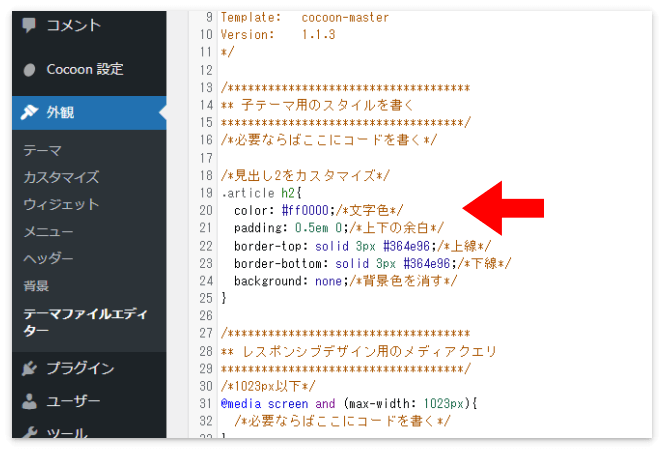Click the line 16 必要ならばここにコードを書く comment

click(329, 140)
